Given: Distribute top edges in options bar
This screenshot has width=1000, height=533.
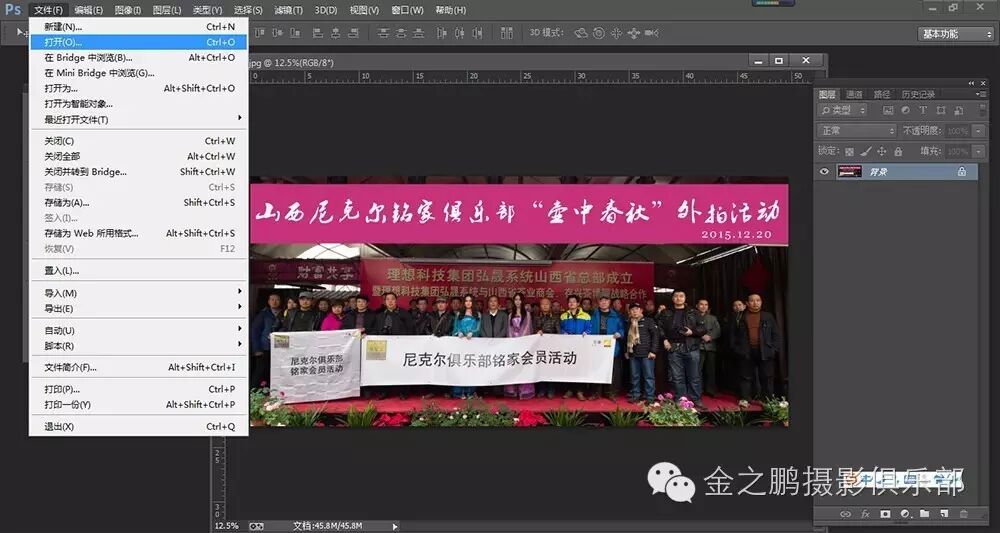Looking at the screenshot, I should coord(383,33).
